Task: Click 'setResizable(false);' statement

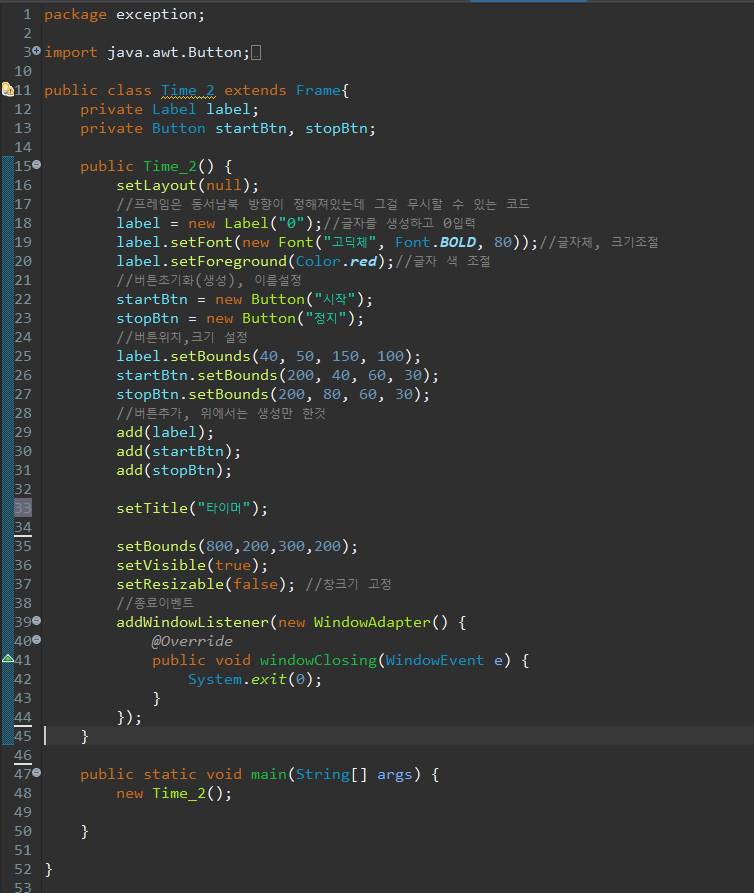Action: click(206, 584)
